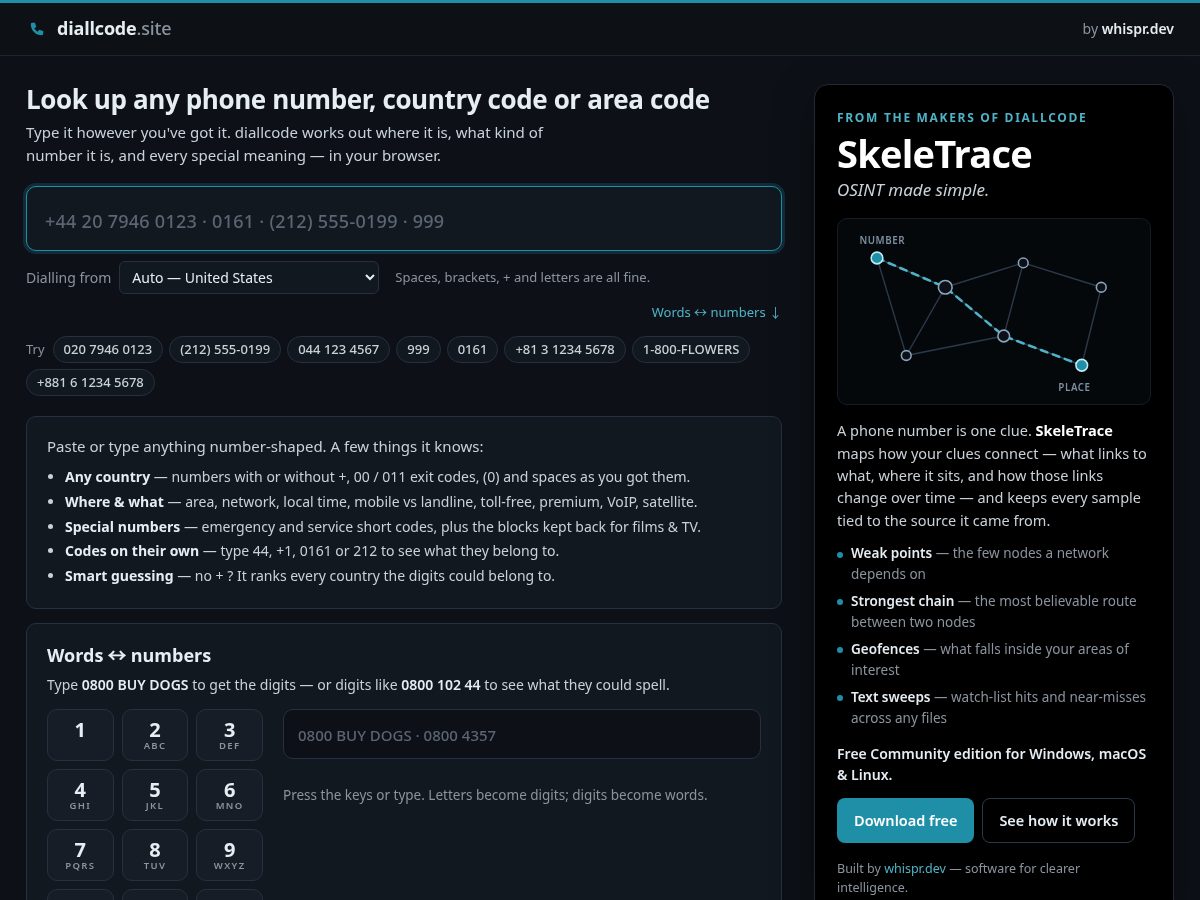Try the (212) 555-0199 example chip
Screen dimensions: 1200x900
coord(225,350)
